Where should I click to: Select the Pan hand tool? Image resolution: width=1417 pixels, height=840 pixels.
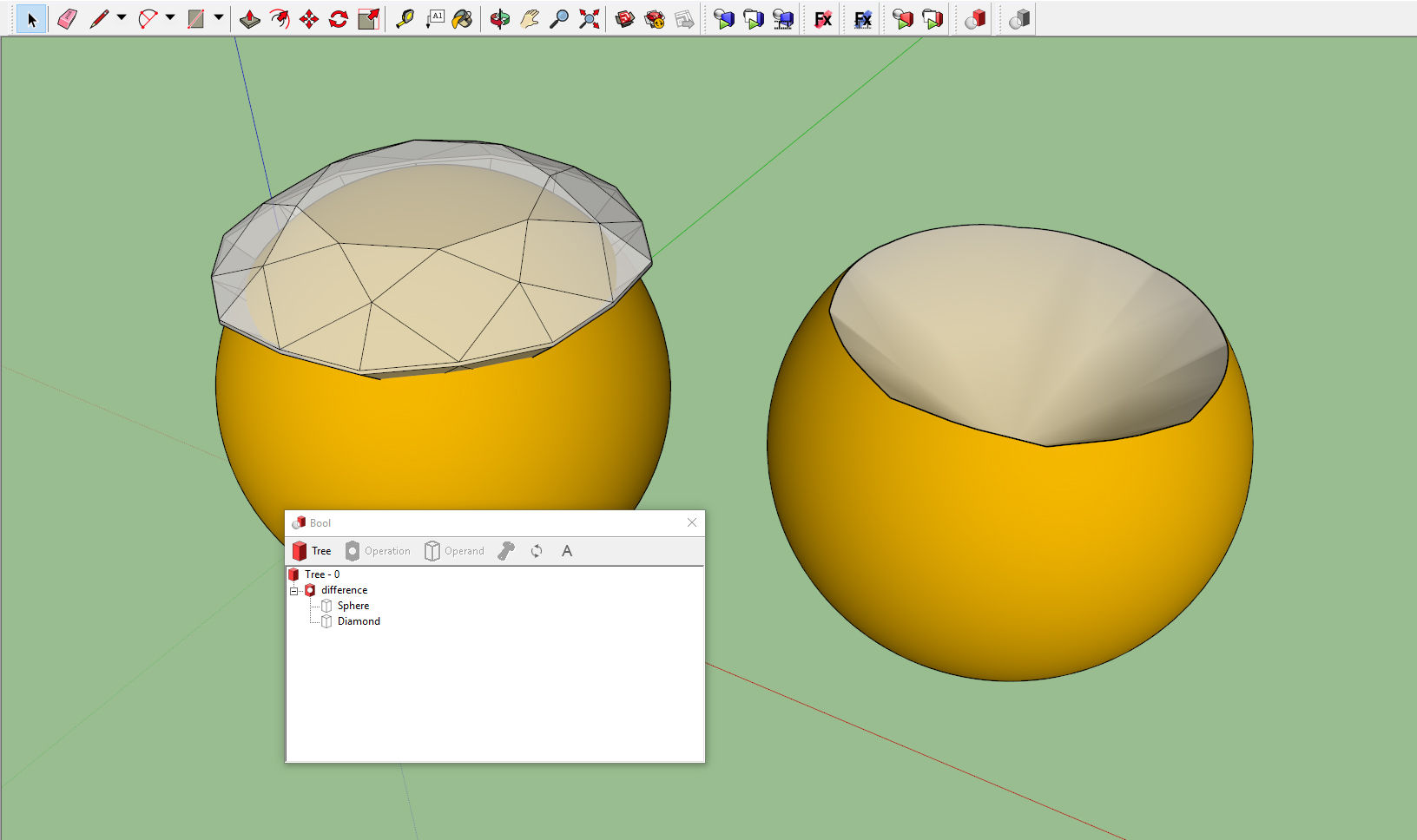(530, 19)
